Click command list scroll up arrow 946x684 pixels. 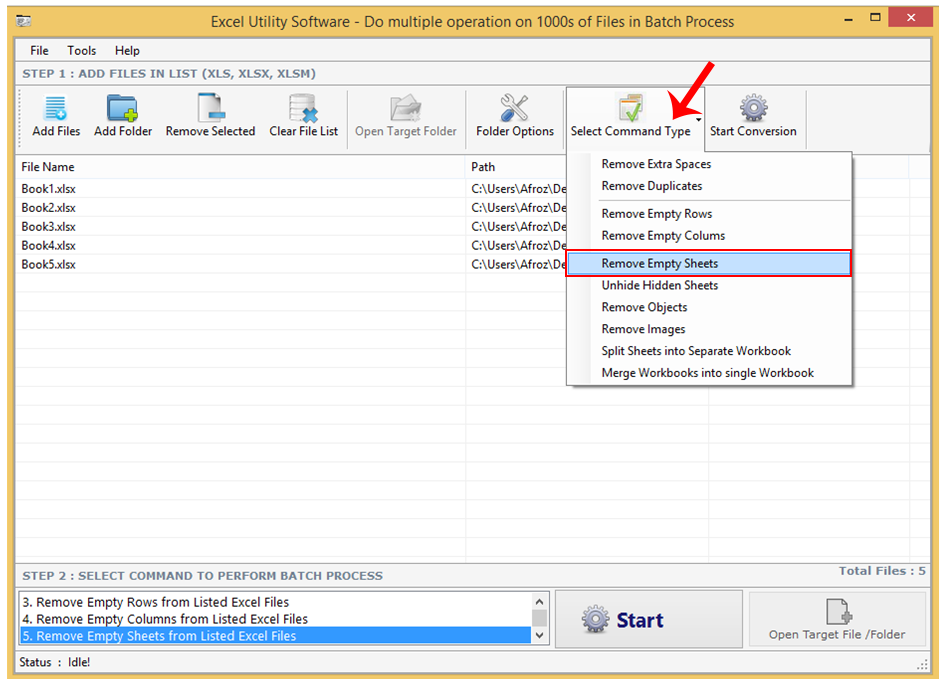[x=539, y=601]
